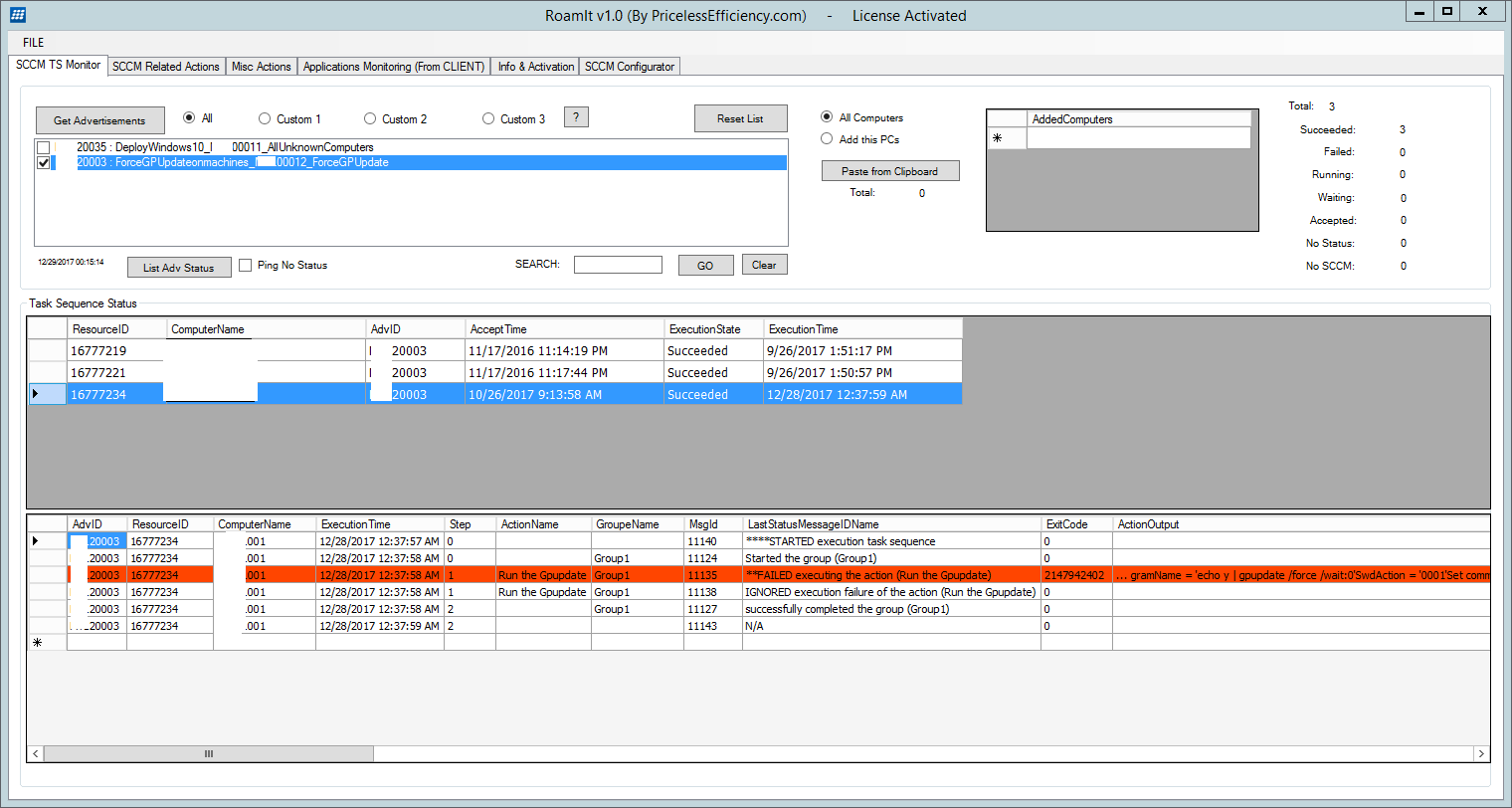Viewport: 1512px width, 808px height.
Task: Click MsgId cell 11138
Action: (713, 592)
